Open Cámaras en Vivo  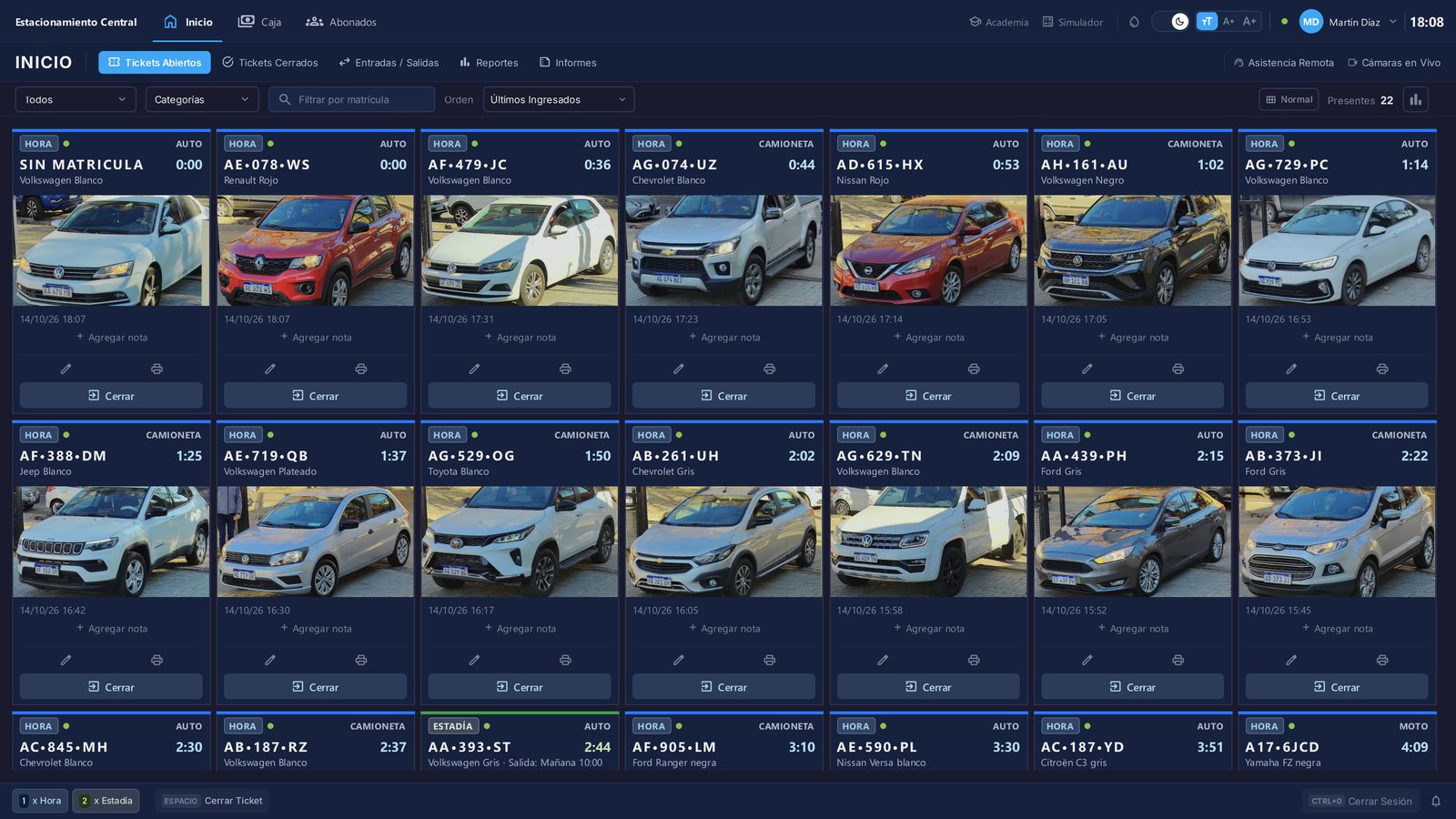coord(1394,63)
